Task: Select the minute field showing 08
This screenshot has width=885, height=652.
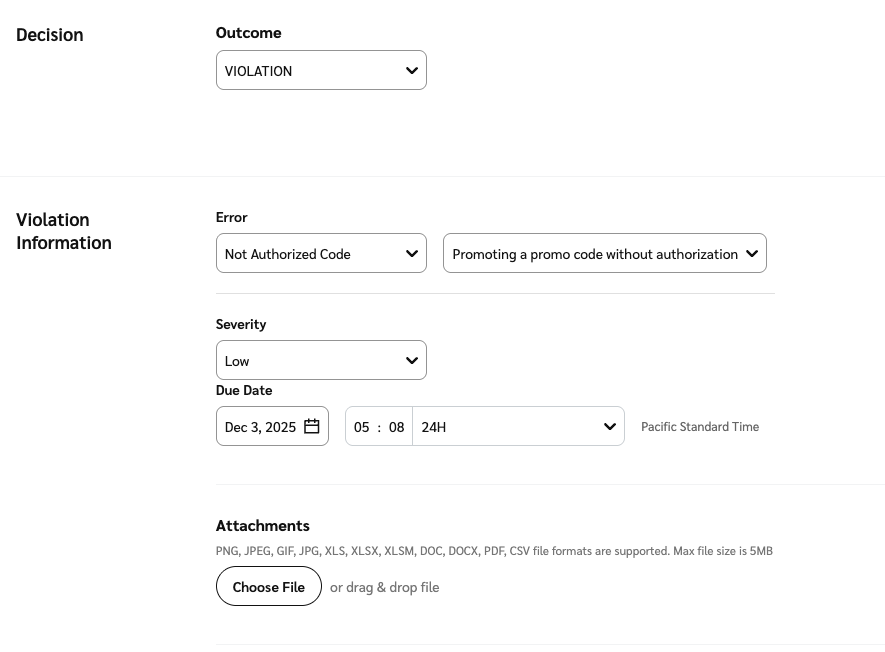Action: 397,427
